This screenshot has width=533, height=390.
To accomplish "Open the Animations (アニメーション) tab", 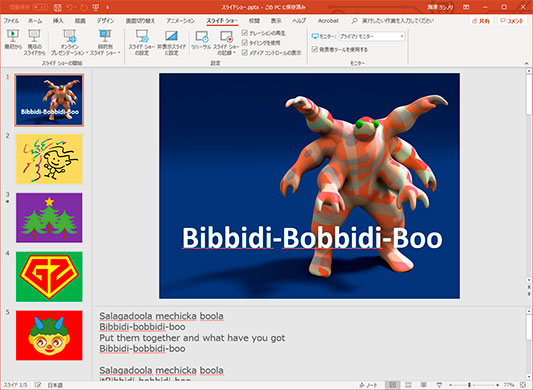I will tap(180, 21).
